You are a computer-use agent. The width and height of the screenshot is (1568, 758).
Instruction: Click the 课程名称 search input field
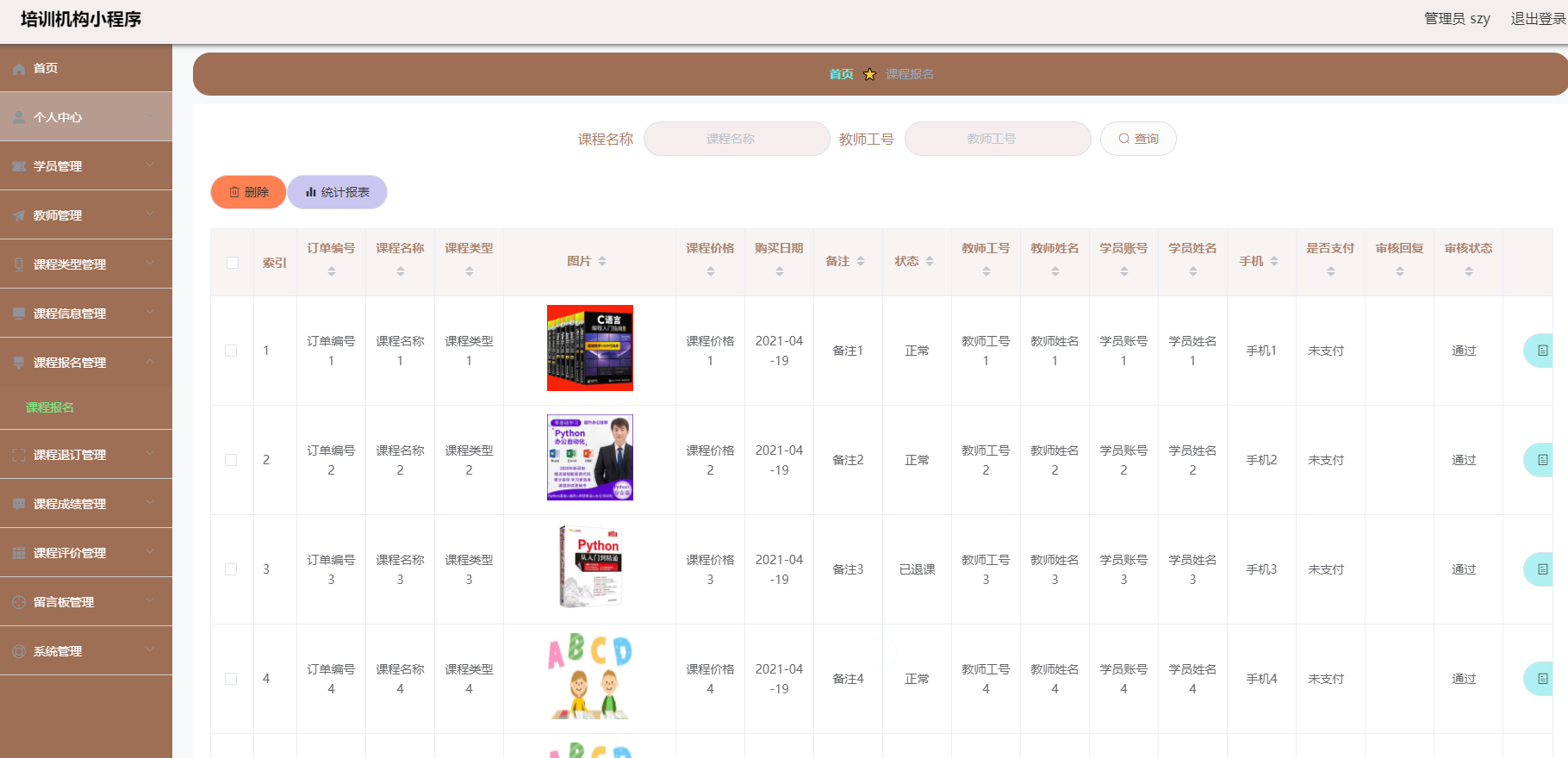(x=737, y=139)
